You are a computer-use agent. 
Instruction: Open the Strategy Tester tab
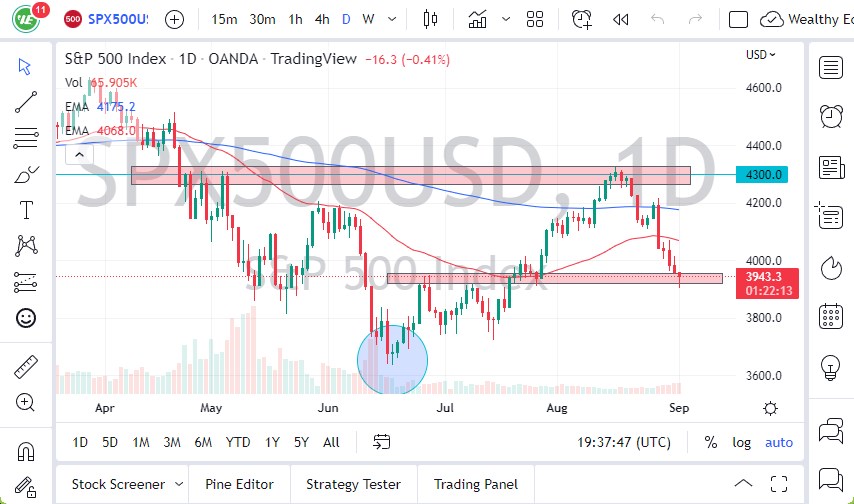[x=353, y=484]
